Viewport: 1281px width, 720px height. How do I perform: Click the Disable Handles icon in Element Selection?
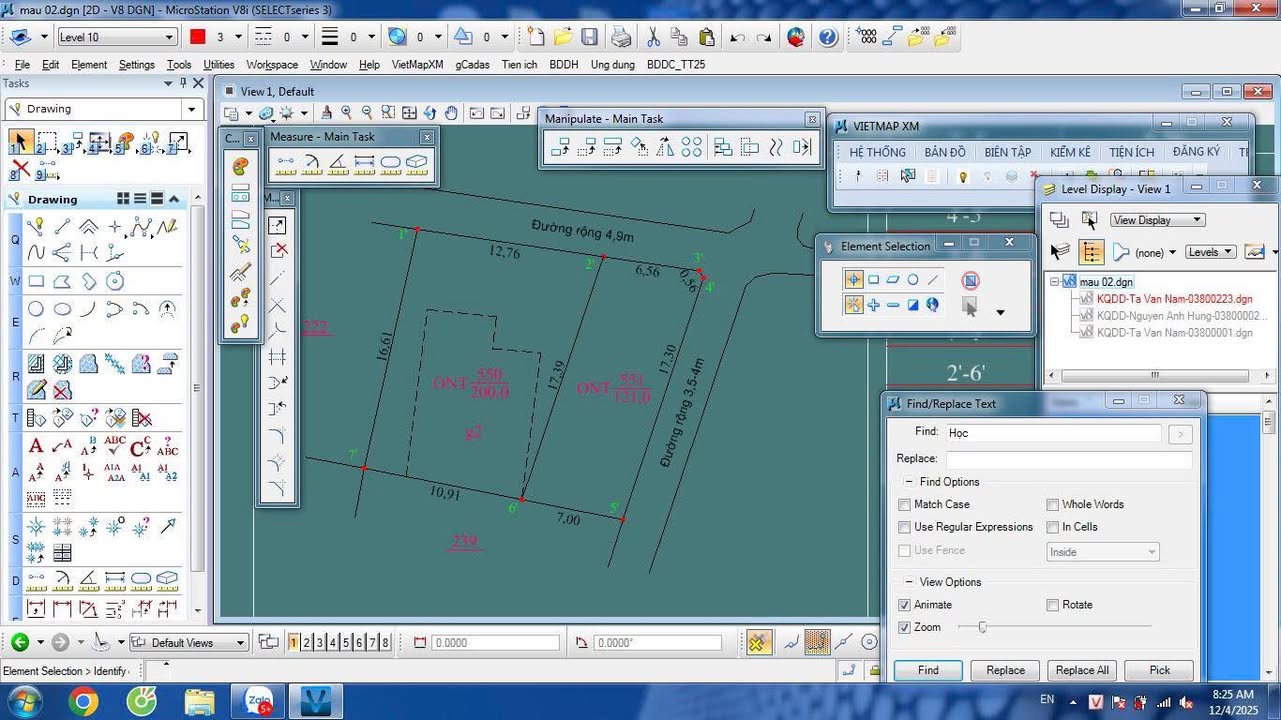(x=969, y=281)
